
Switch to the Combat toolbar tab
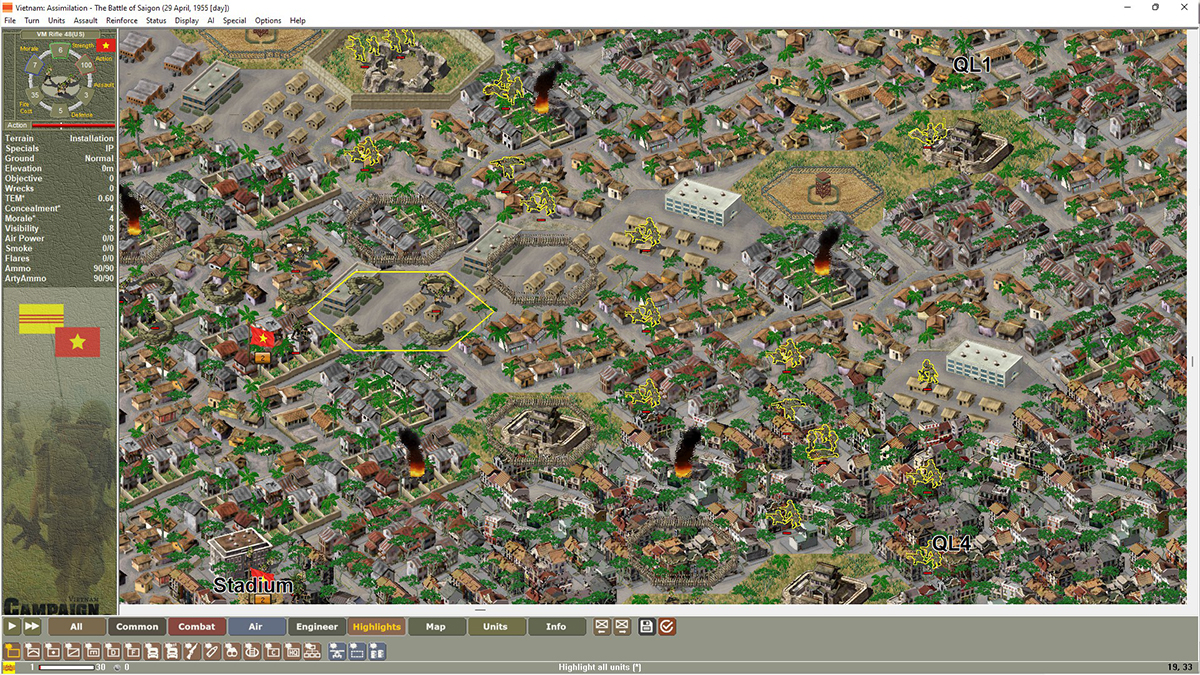pos(197,626)
